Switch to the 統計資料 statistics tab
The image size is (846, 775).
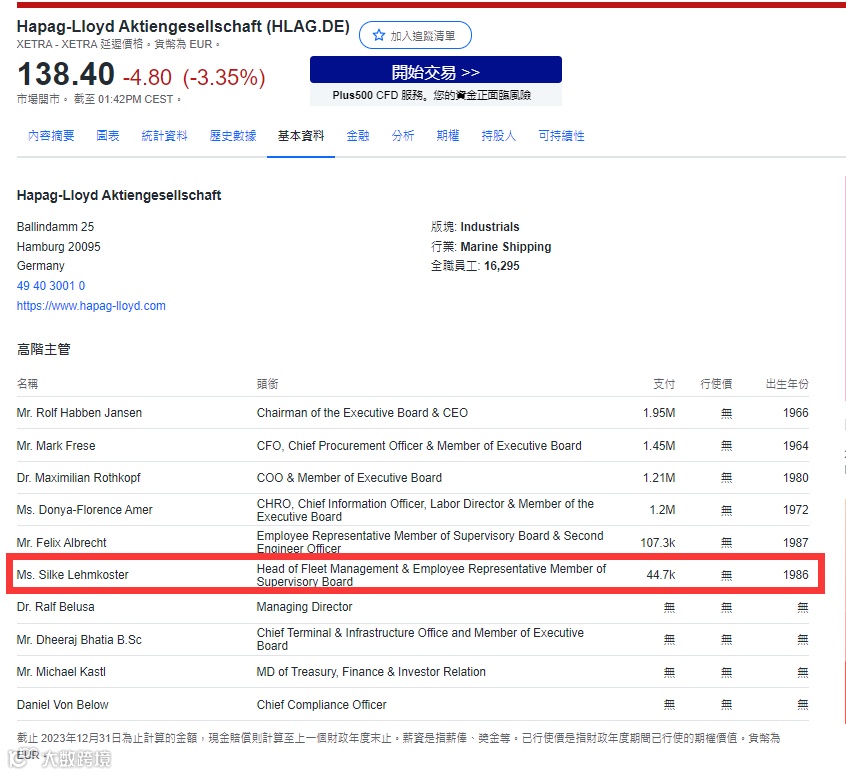pyautogui.click(x=165, y=135)
